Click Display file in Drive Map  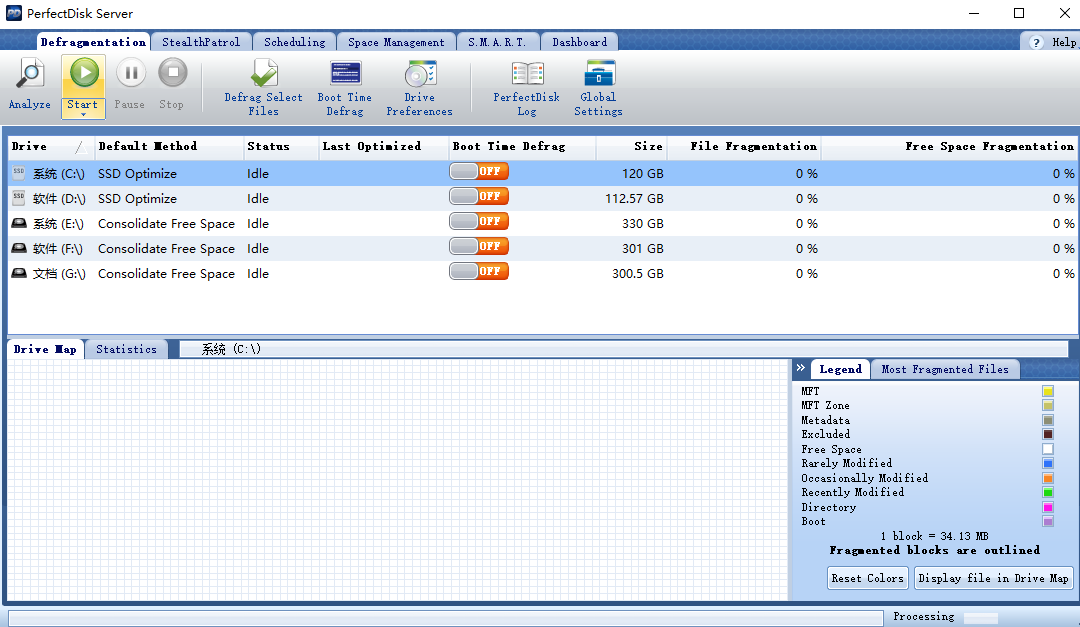(x=993, y=577)
